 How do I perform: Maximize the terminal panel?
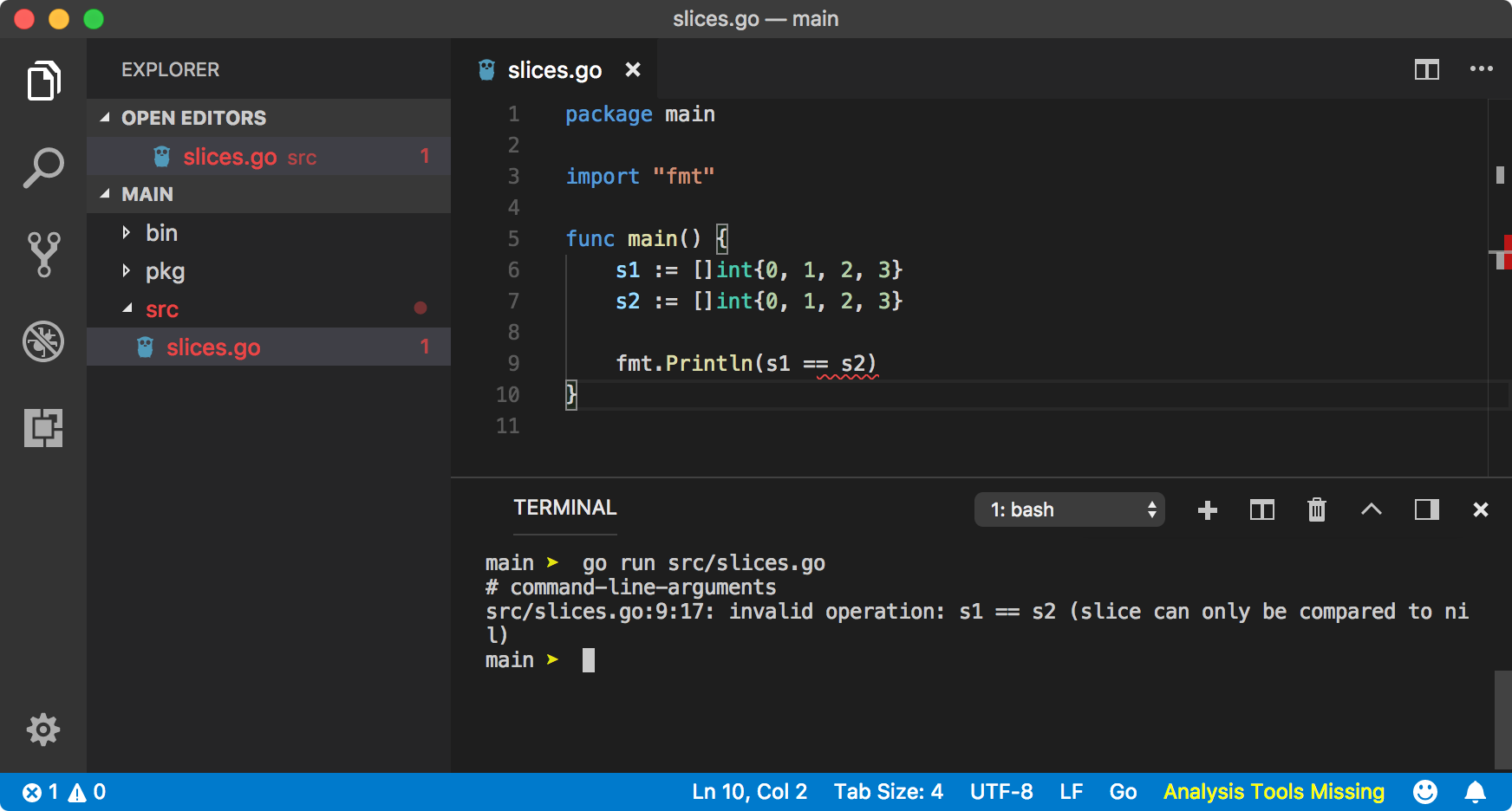point(1426,509)
